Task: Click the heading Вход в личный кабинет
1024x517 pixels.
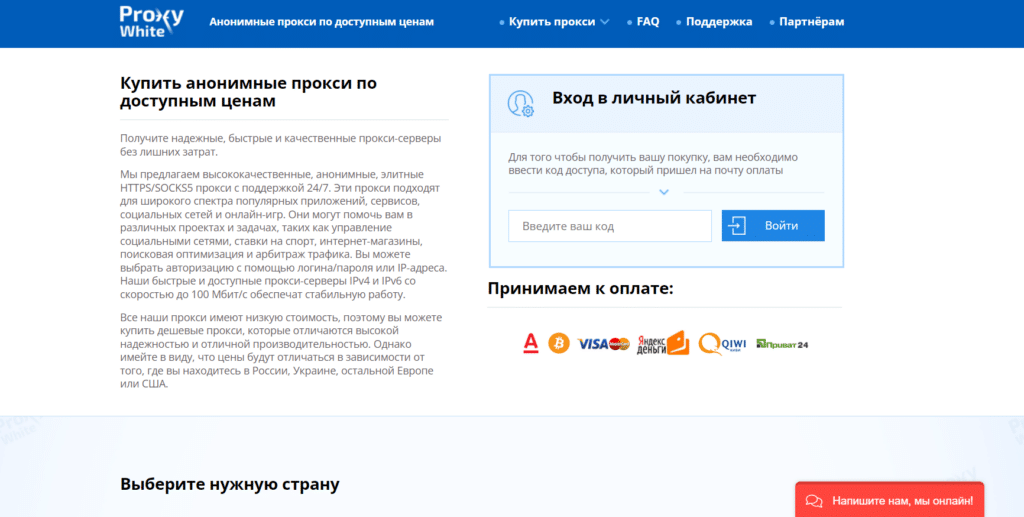Action: [654, 98]
